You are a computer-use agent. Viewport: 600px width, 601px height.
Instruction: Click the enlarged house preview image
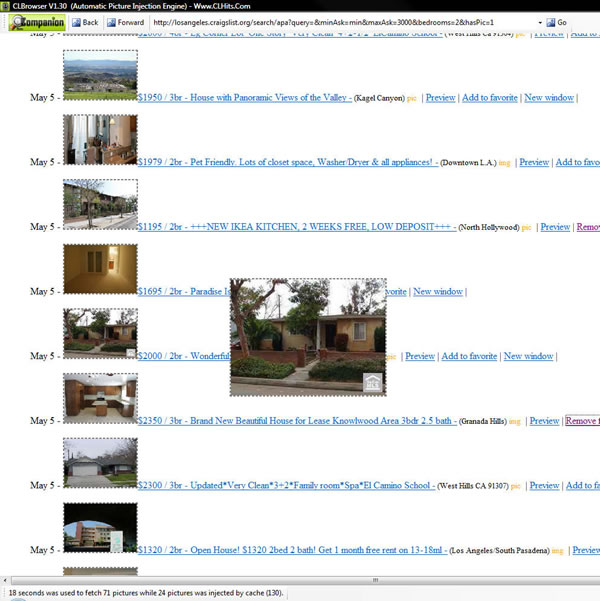coord(308,337)
